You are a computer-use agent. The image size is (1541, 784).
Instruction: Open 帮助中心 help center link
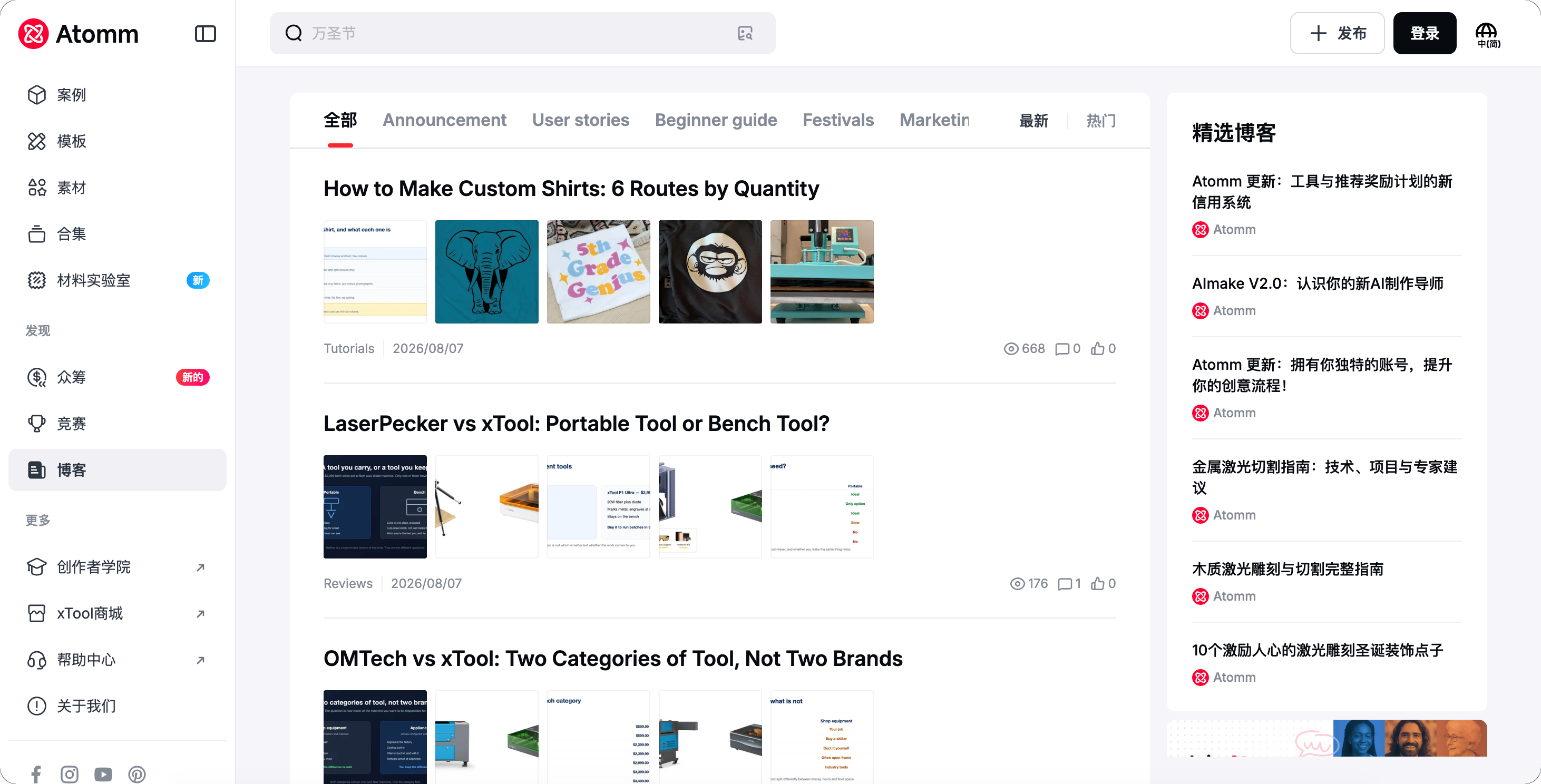click(117, 660)
